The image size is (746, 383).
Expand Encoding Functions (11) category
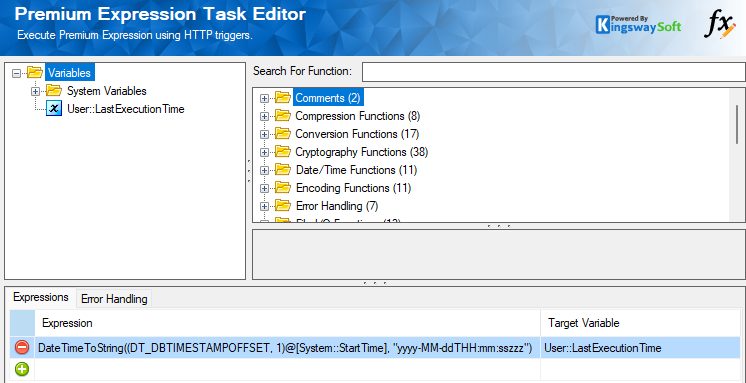264,188
